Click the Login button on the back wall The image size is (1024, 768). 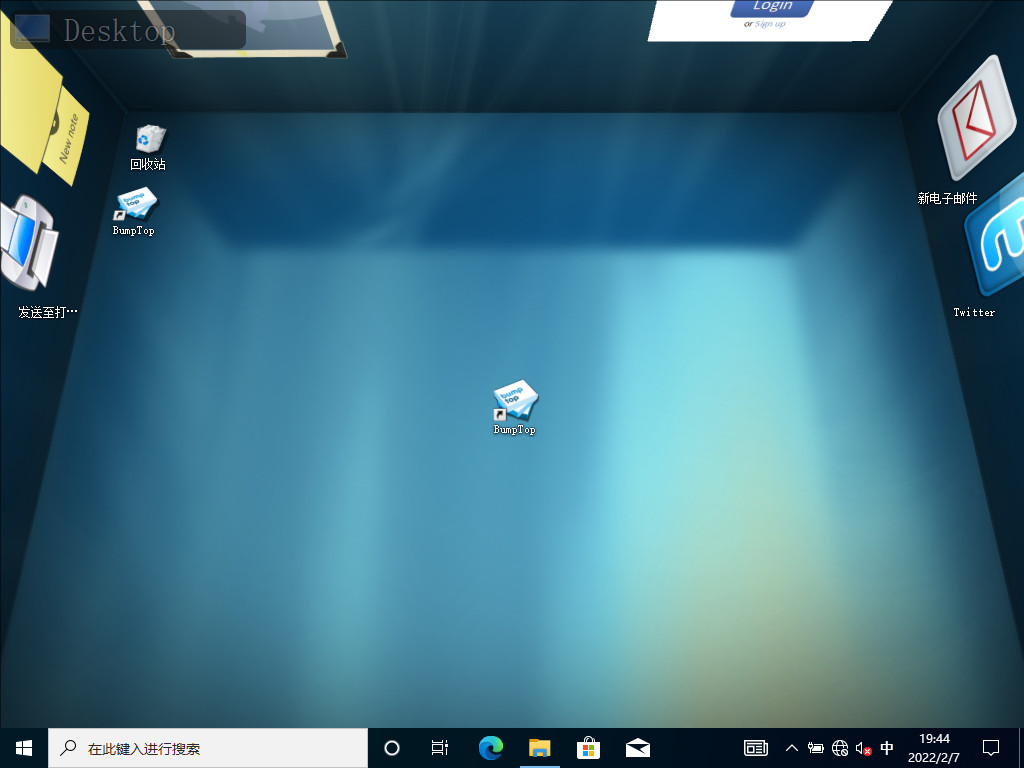pos(773,7)
